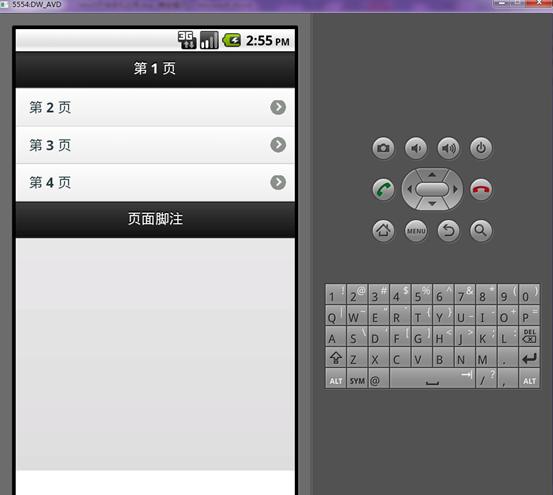Click the battery charging status icon

click(232, 40)
